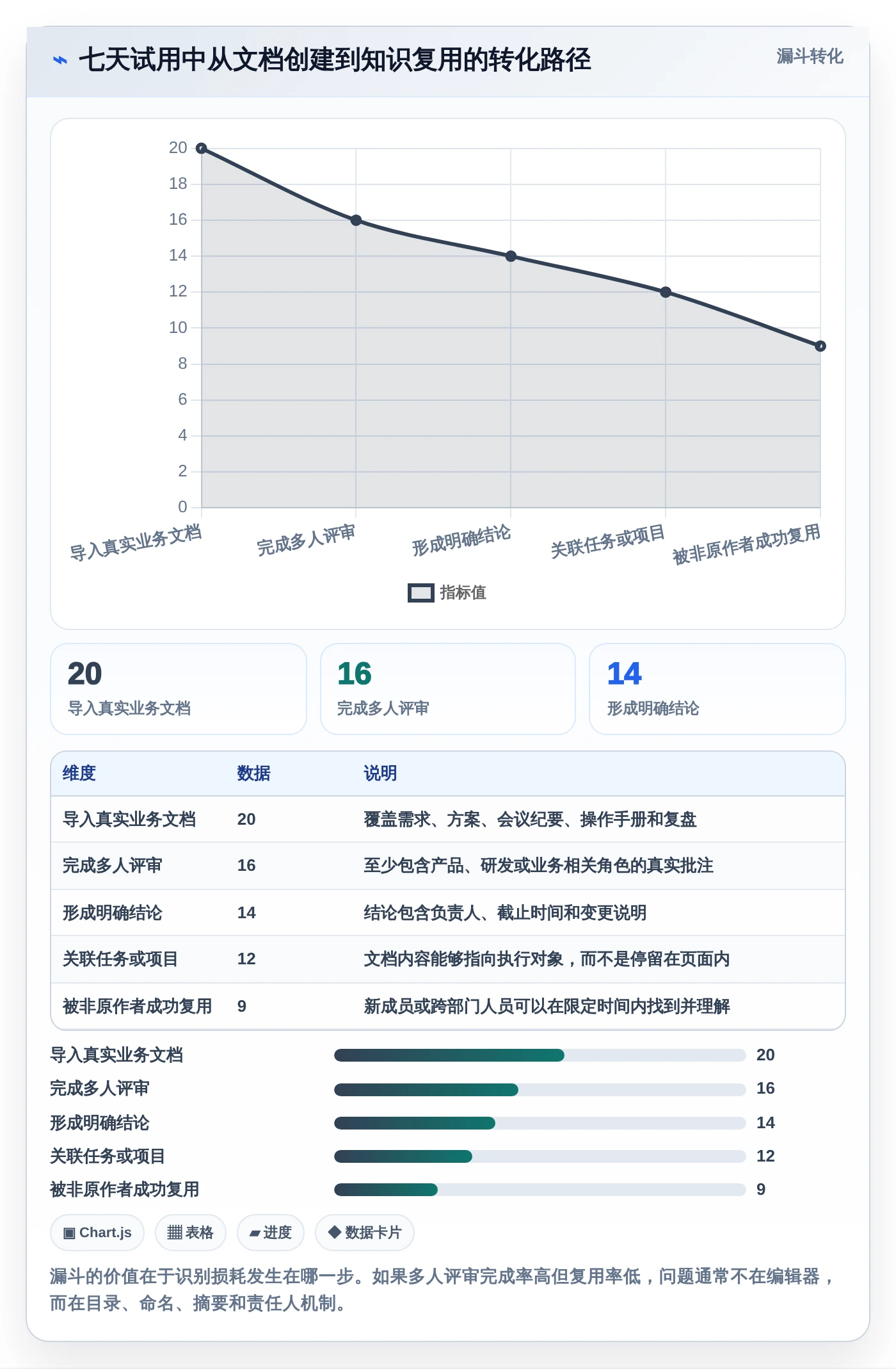The image size is (896, 1369).
Task: Click the footer paragraph about 漏斗的价值
Action: [x=444, y=1290]
